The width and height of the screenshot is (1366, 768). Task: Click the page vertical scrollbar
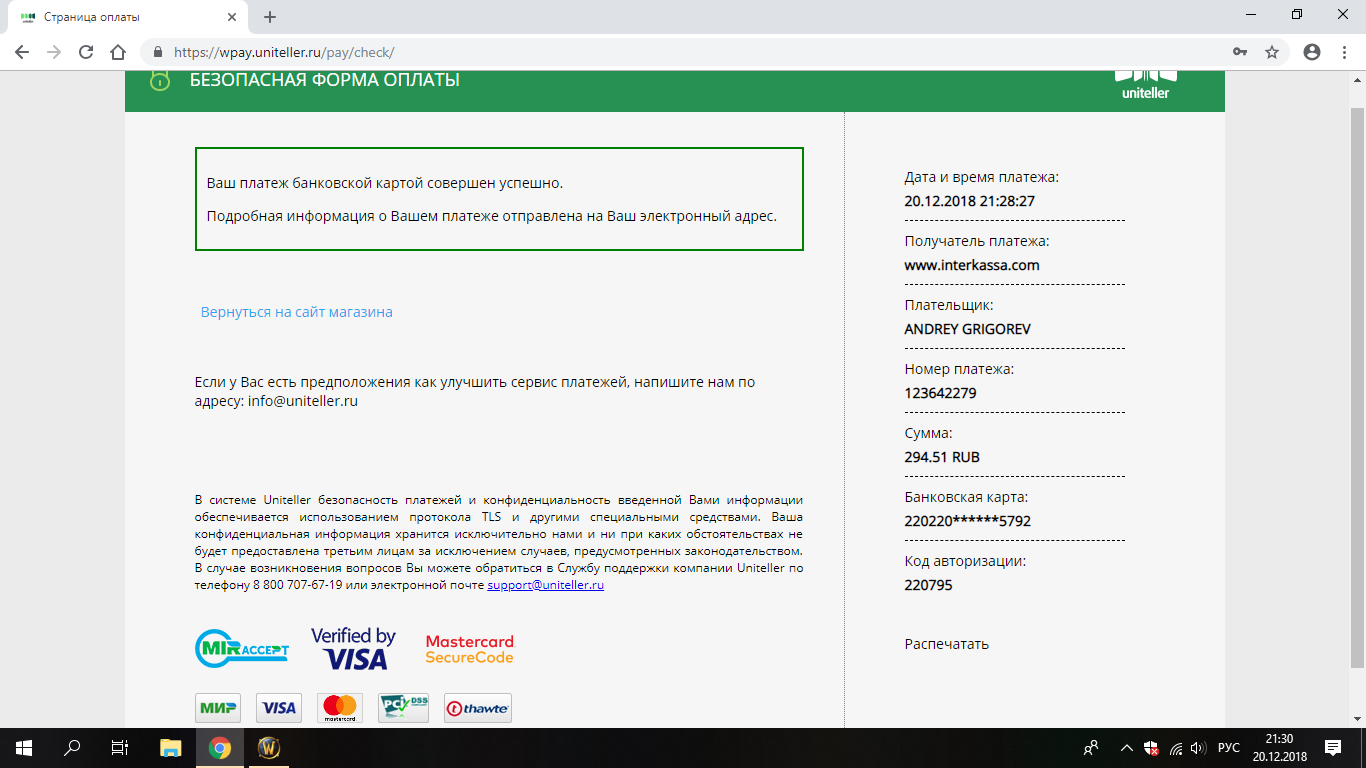pos(1357,390)
